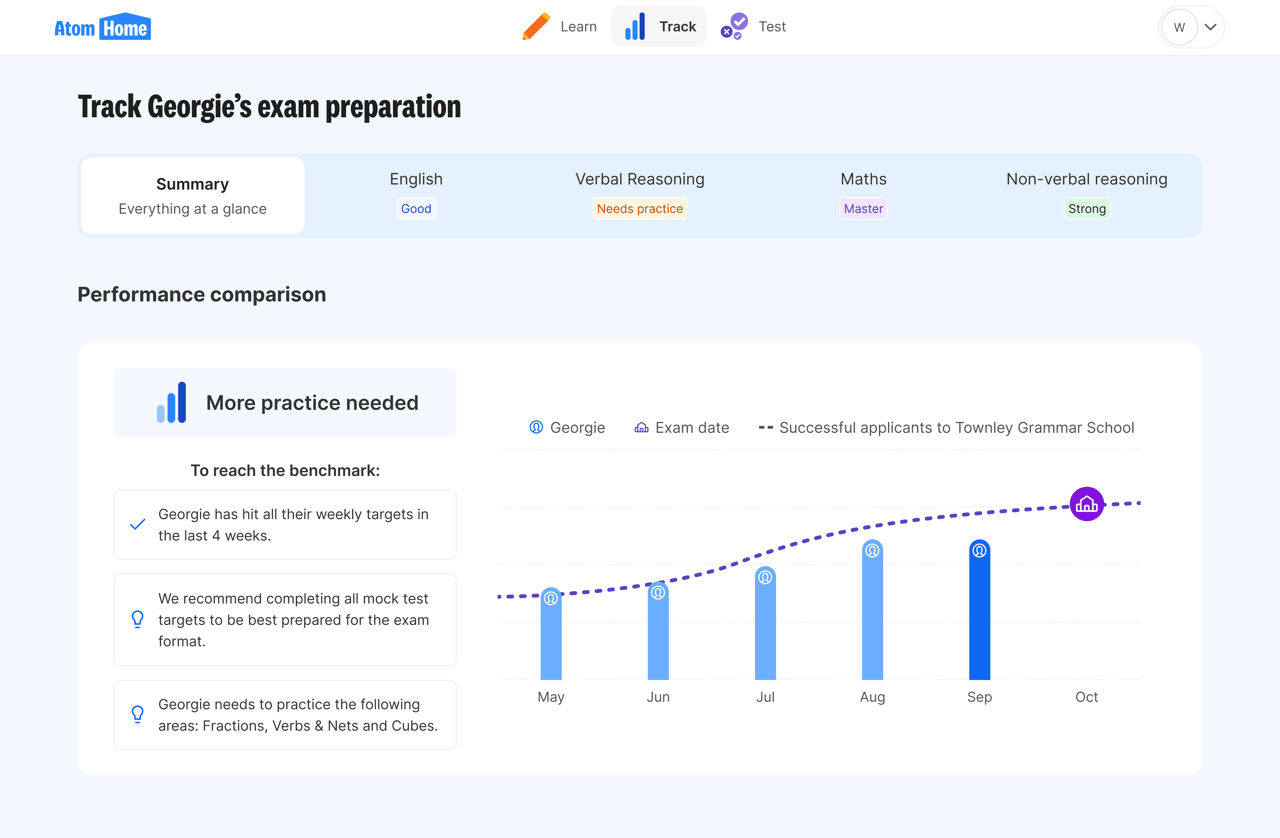Click the purple checkmark Test icon

pyautogui.click(x=735, y=27)
